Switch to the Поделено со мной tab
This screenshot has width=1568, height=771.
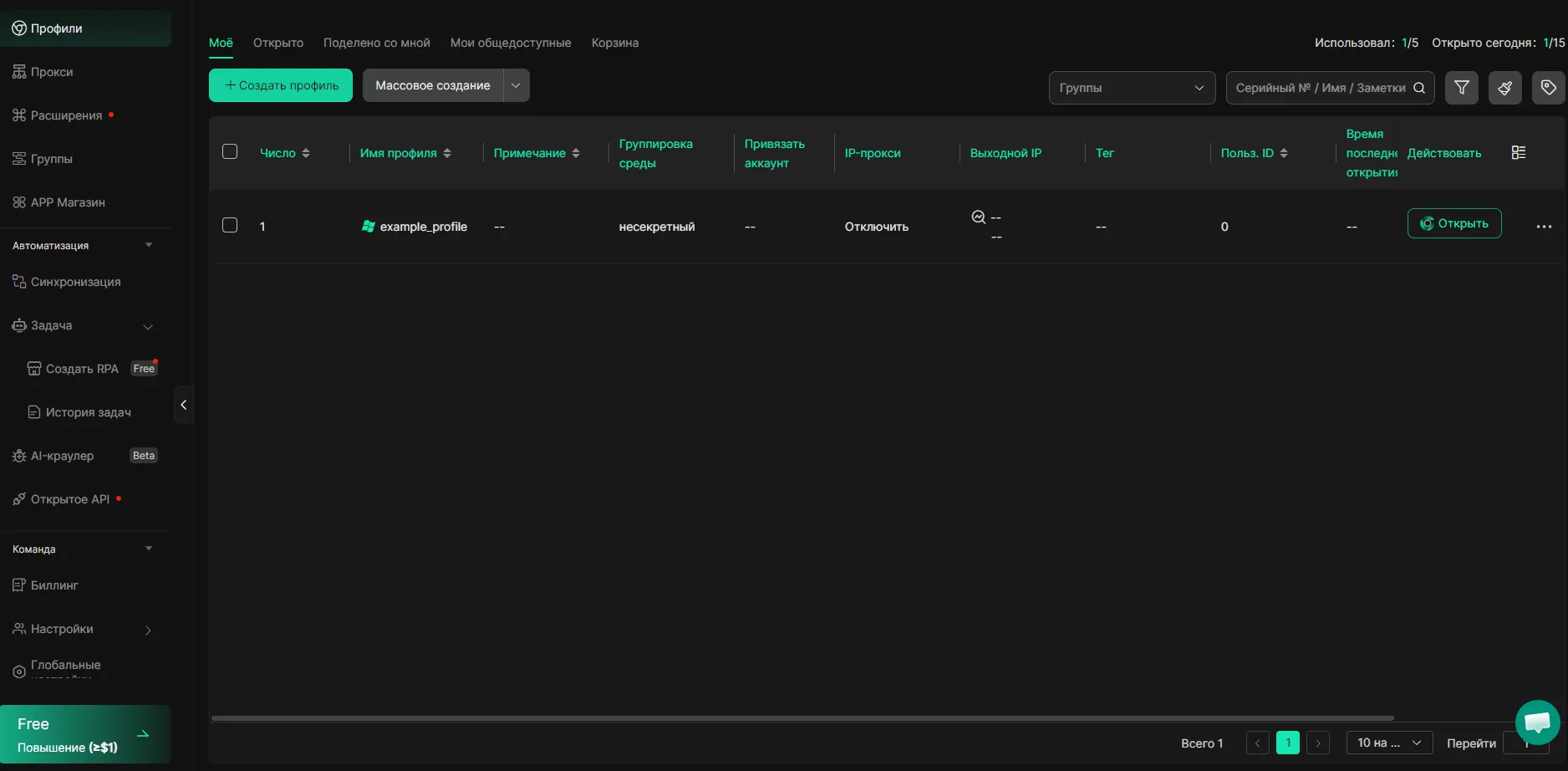click(376, 43)
